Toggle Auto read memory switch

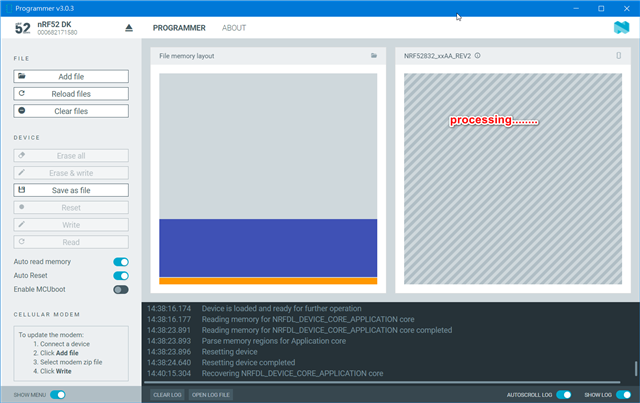click(x=121, y=262)
